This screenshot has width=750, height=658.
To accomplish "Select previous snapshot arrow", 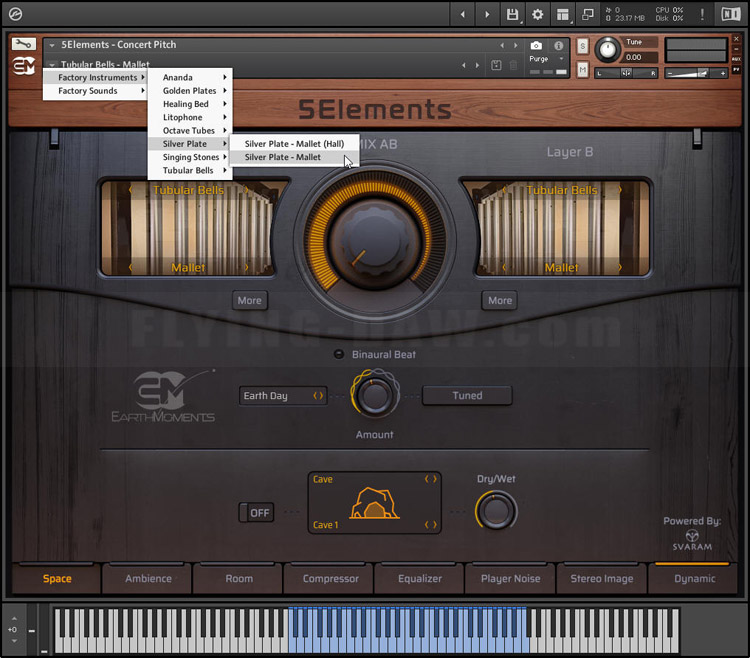I will point(463,65).
